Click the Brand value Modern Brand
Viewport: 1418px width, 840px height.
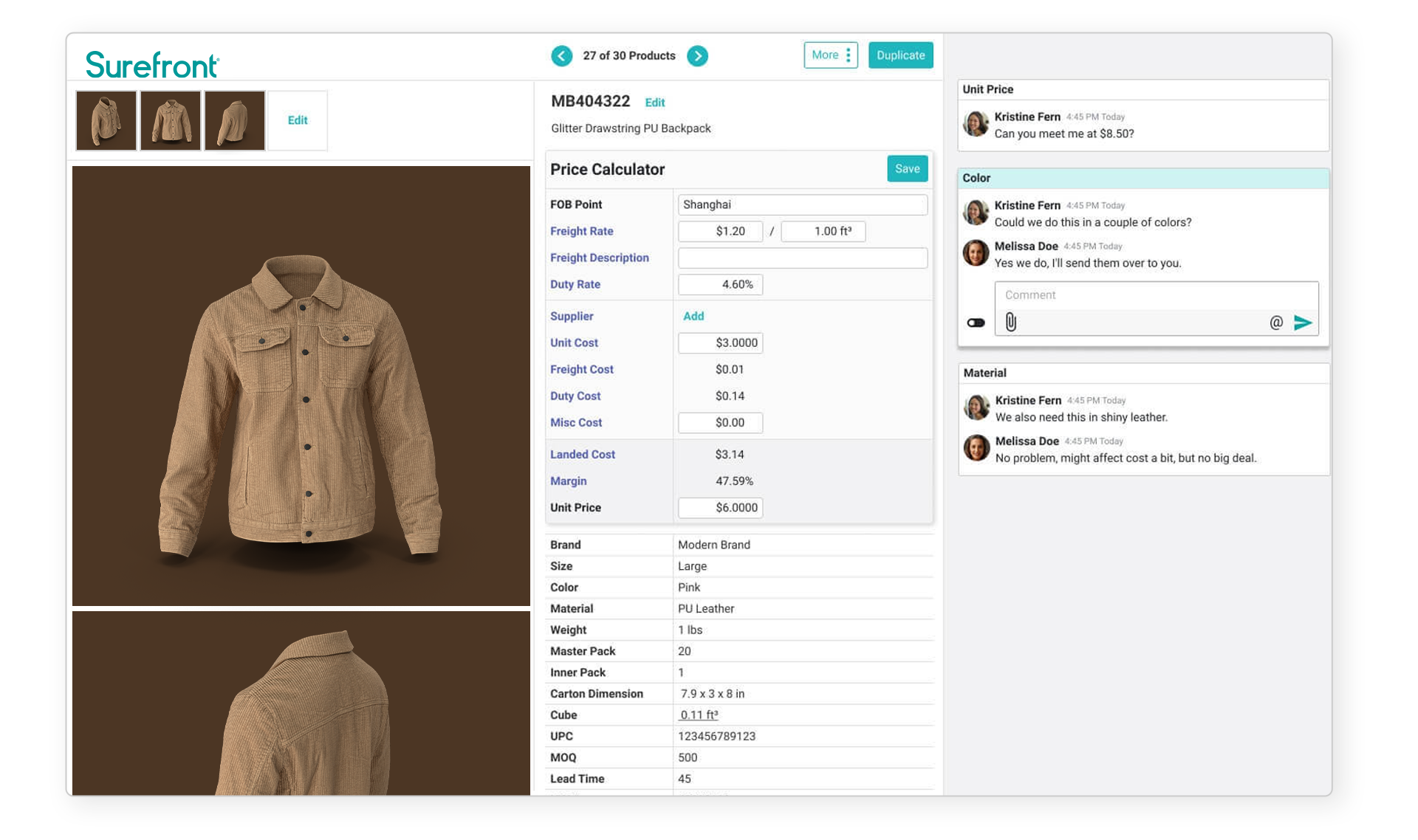click(714, 545)
